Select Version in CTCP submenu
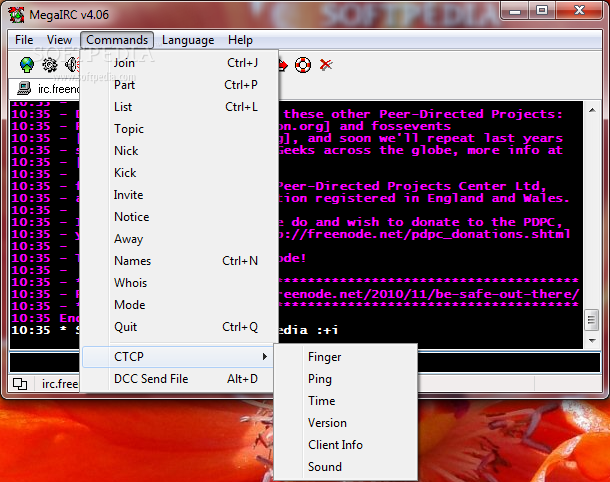 [x=346, y=423]
